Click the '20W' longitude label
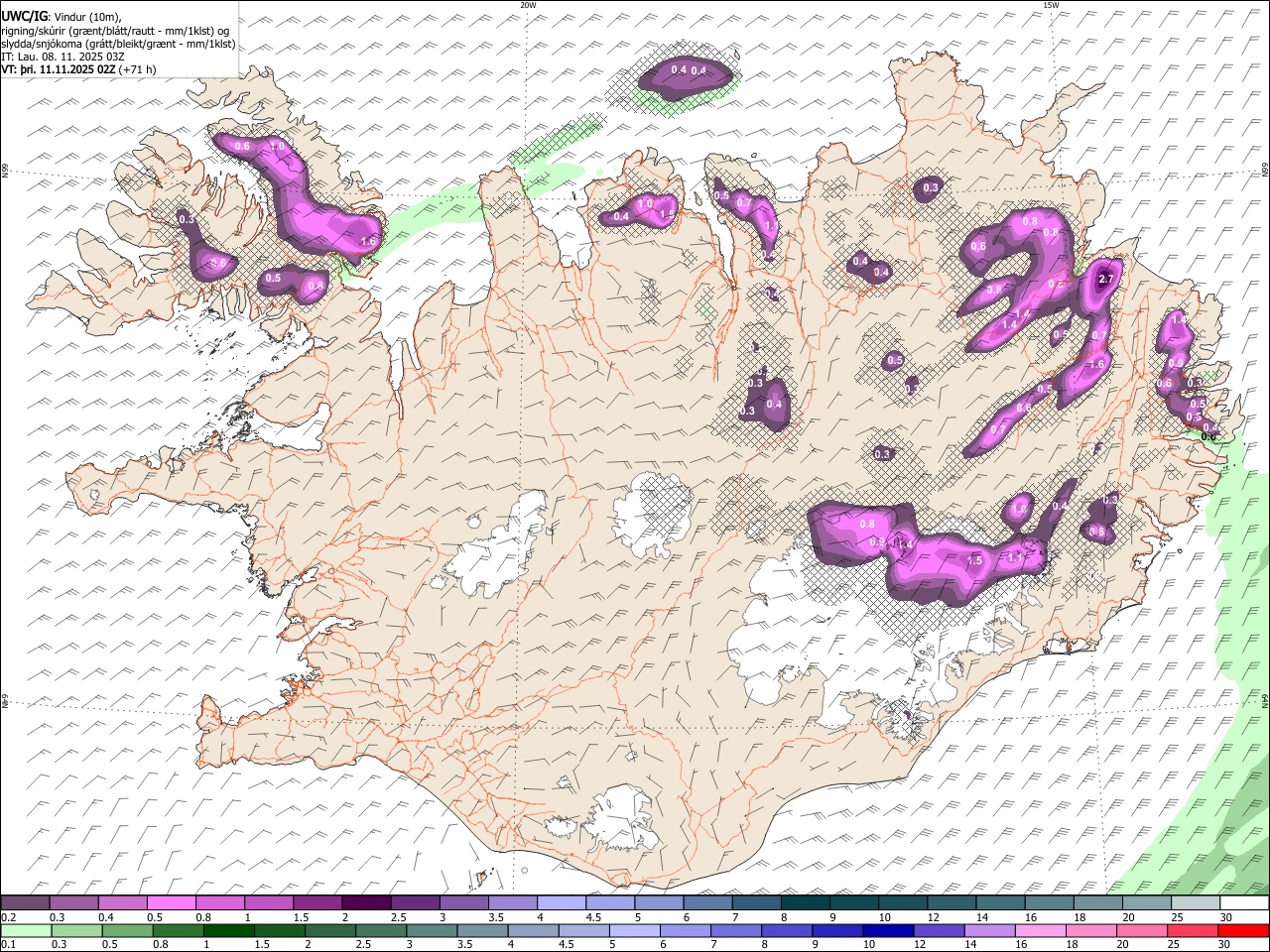 click(528, 5)
